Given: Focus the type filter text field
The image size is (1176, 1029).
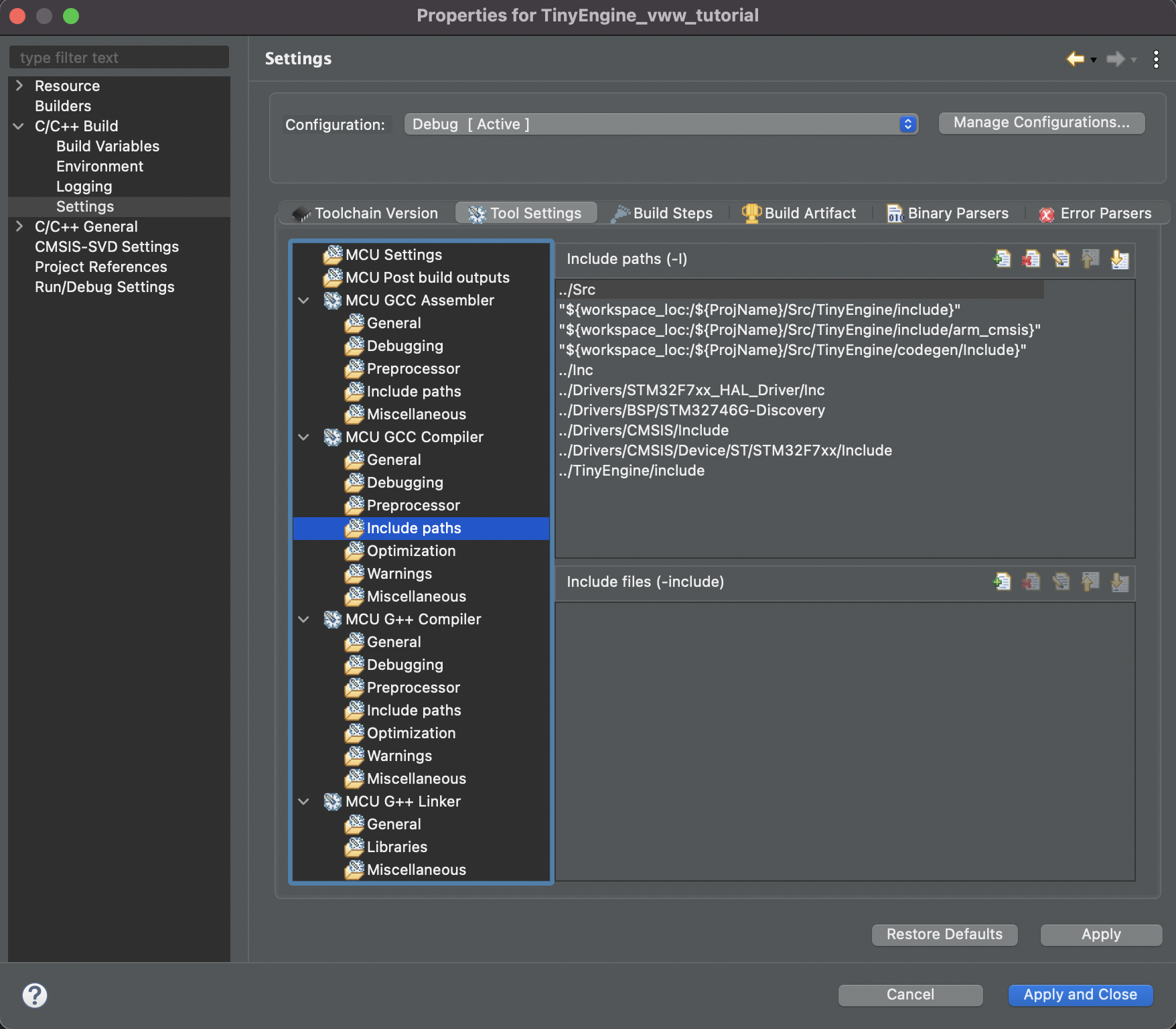Looking at the screenshot, I should tap(119, 58).
